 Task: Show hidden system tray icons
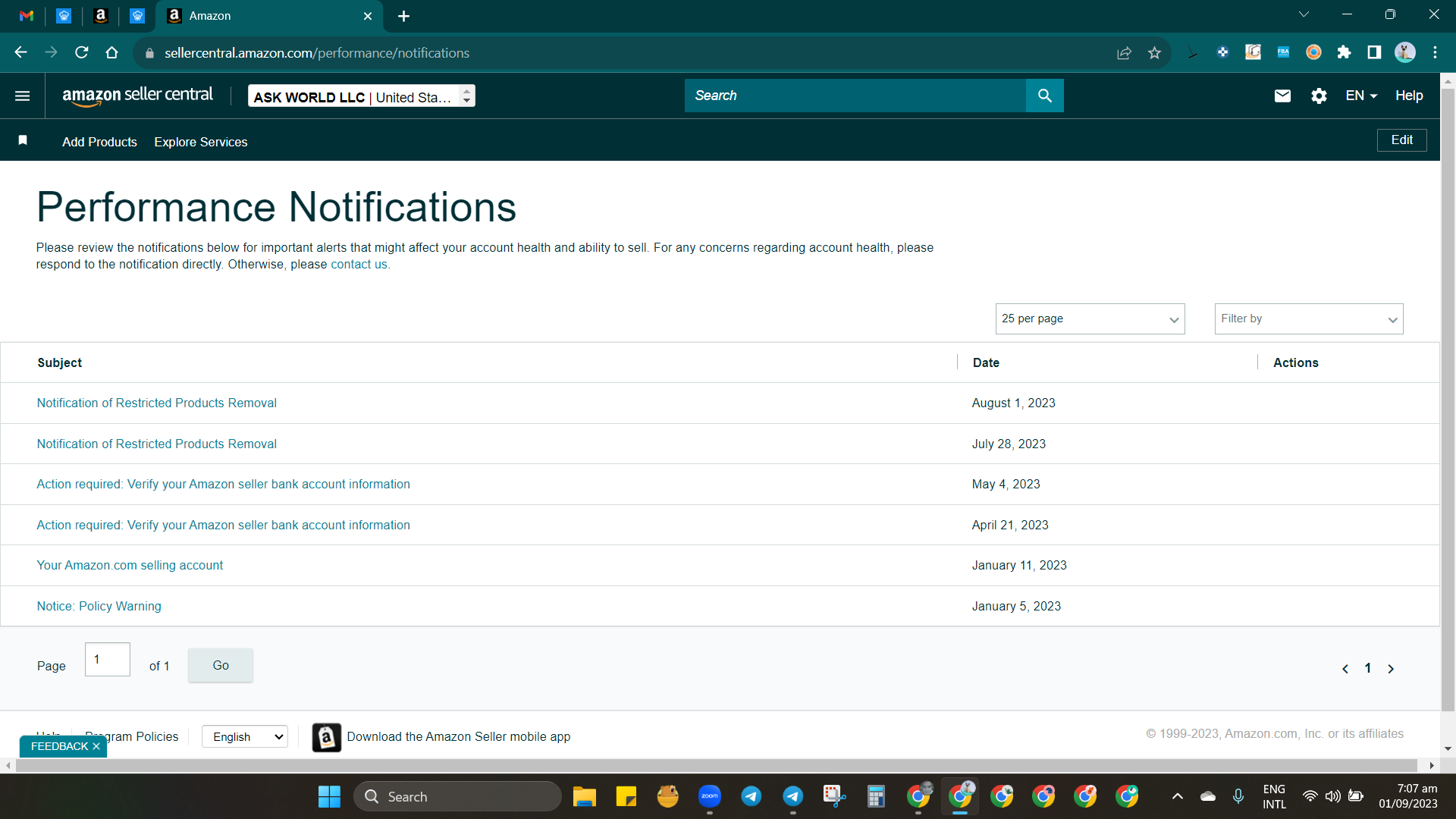coord(1177,796)
